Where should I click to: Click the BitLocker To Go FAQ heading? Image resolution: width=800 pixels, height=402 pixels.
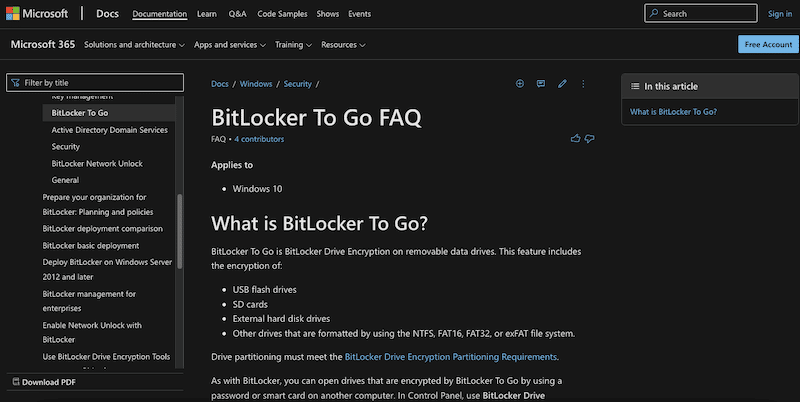316,117
